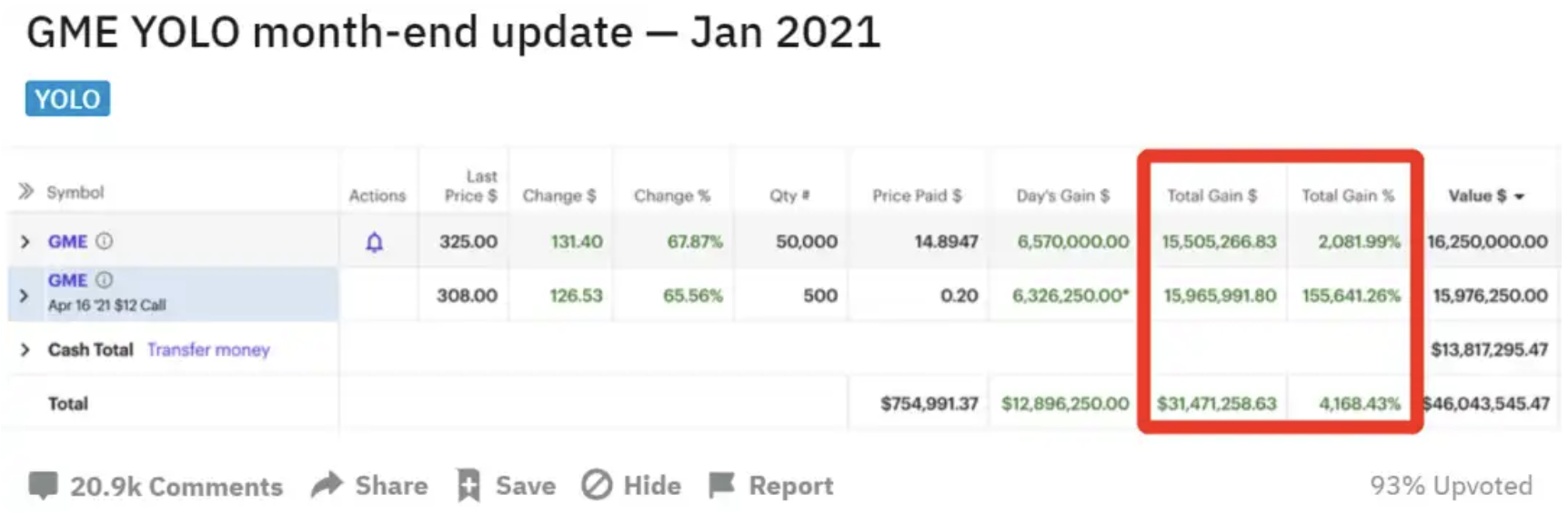Click the Transfer money link
This screenshot has height=513, width=1568.
point(208,349)
